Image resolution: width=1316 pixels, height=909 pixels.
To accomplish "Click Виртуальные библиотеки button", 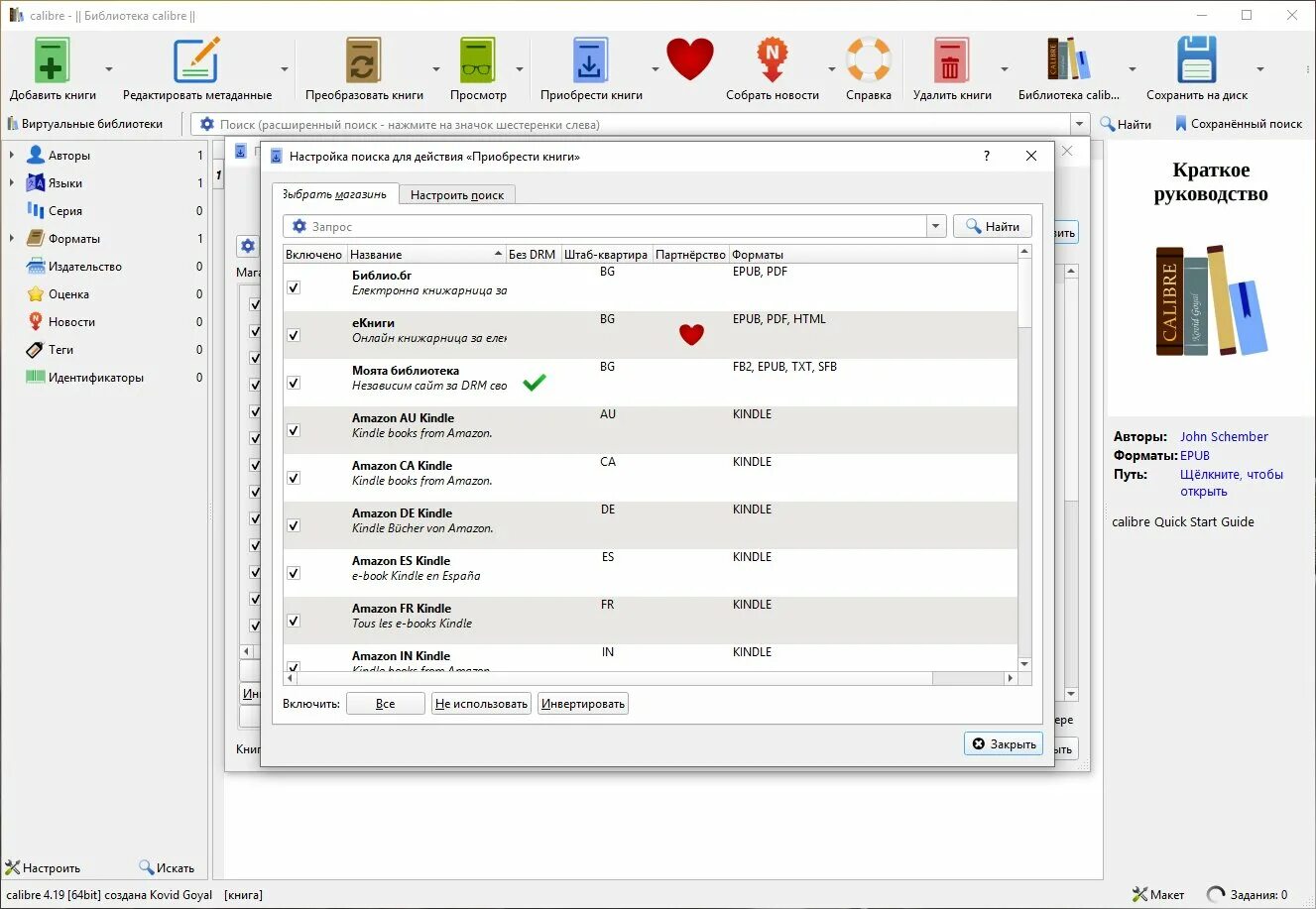I will pyautogui.click(x=85, y=124).
